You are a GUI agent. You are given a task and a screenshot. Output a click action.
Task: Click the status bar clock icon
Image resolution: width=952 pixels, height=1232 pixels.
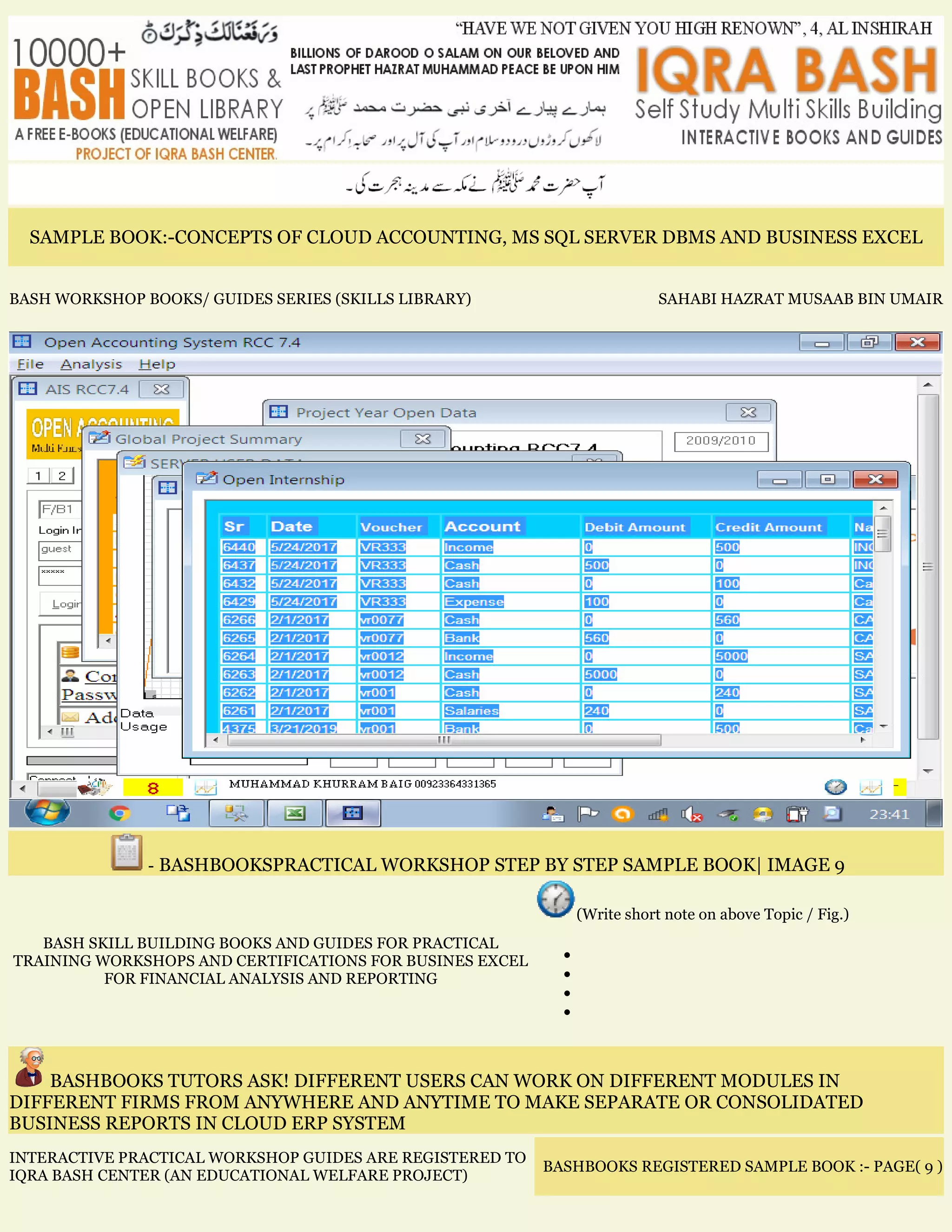[x=835, y=787]
